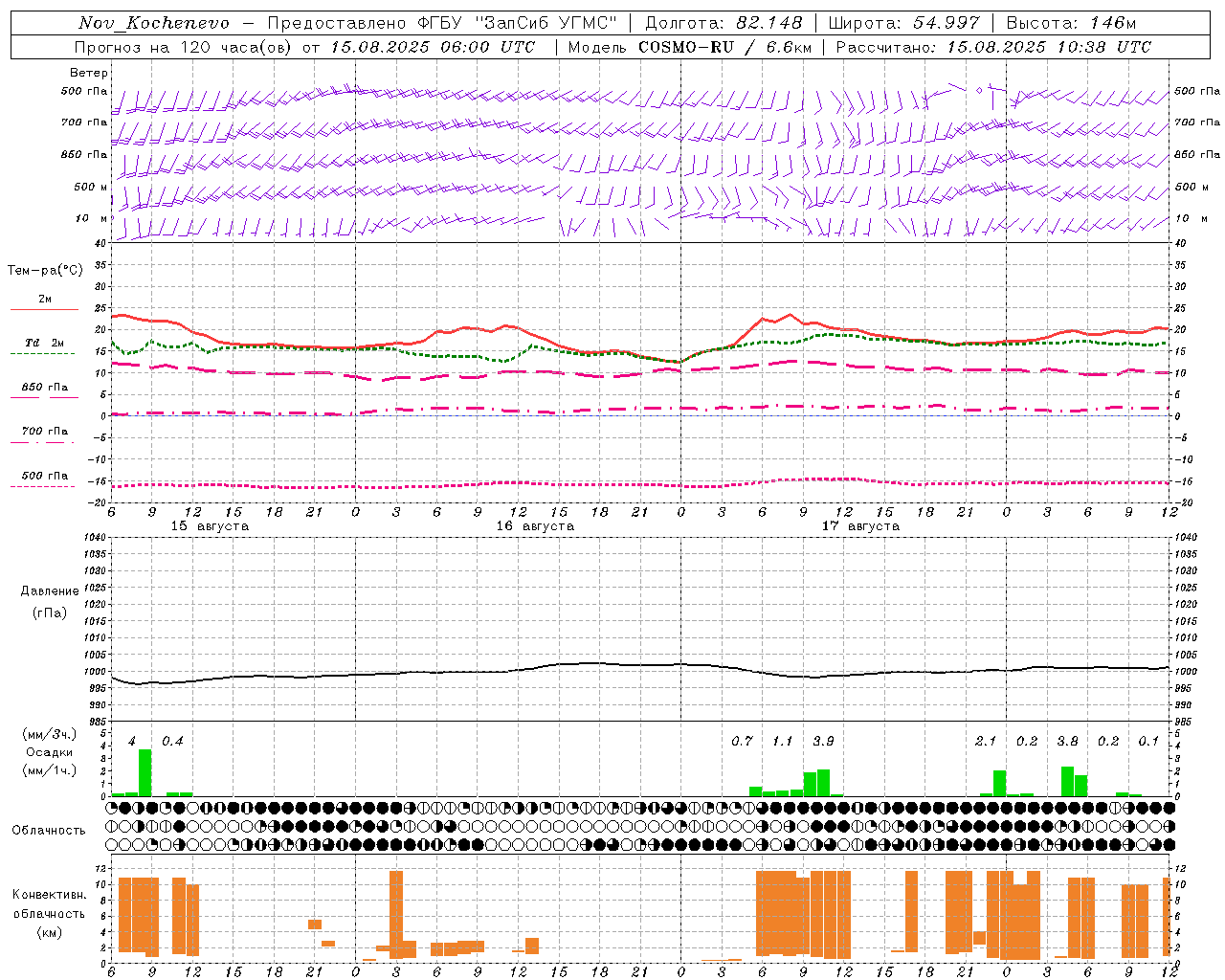Select the 2.1 precipitation total value
This screenshot has width=1225, height=980.
986,741
